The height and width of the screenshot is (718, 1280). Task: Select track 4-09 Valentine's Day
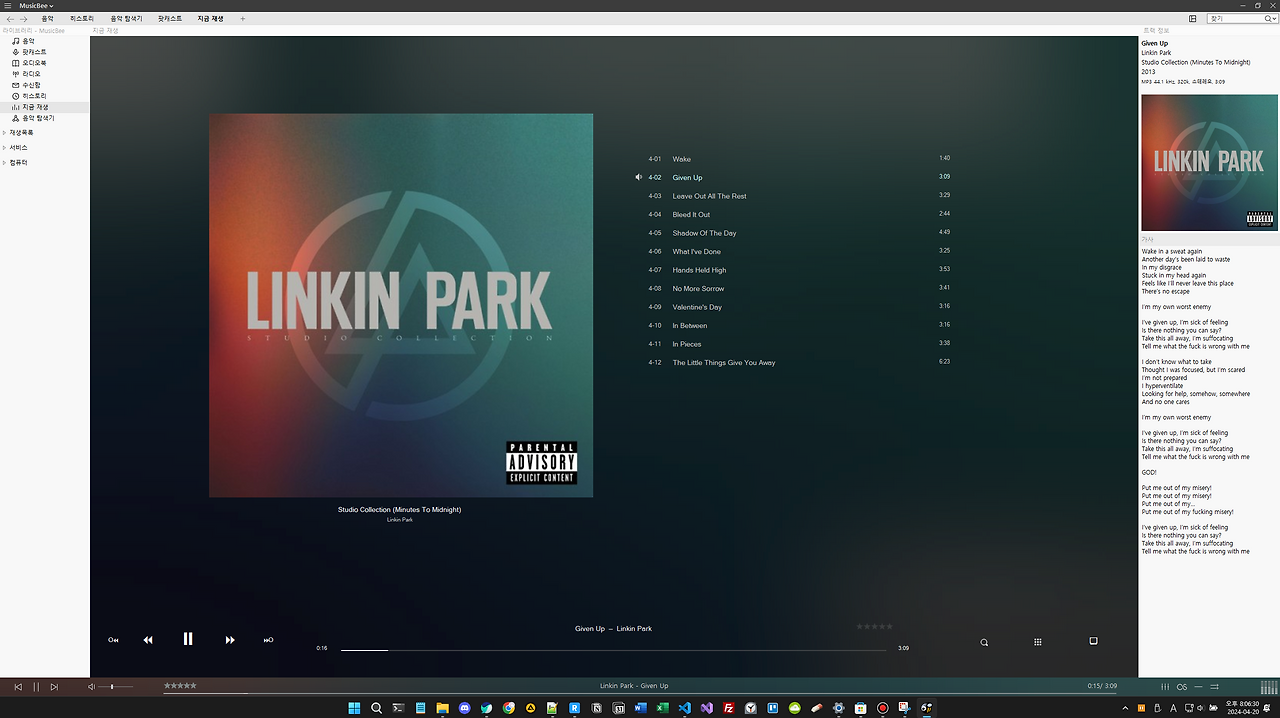click(x=798, y=307)
